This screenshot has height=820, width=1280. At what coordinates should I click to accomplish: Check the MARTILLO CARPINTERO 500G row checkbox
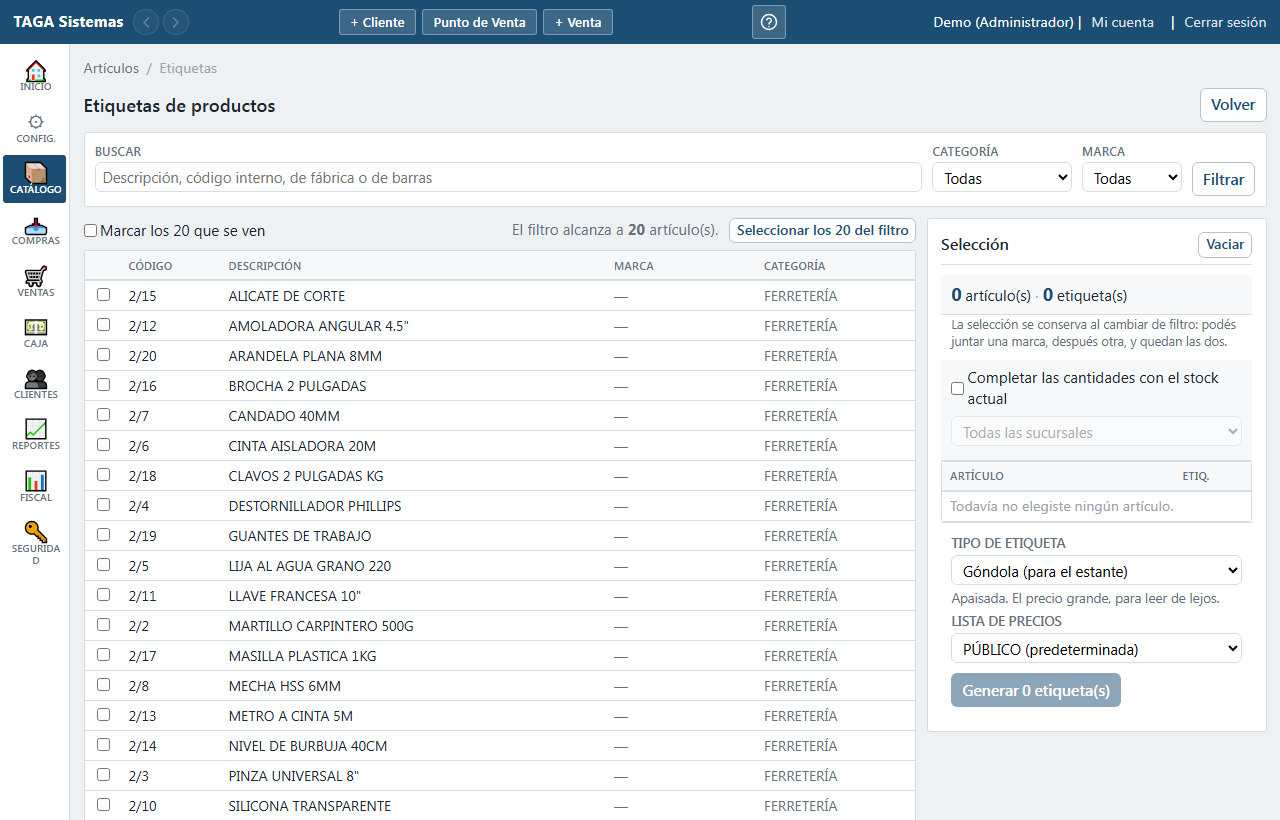coord(103,625)
